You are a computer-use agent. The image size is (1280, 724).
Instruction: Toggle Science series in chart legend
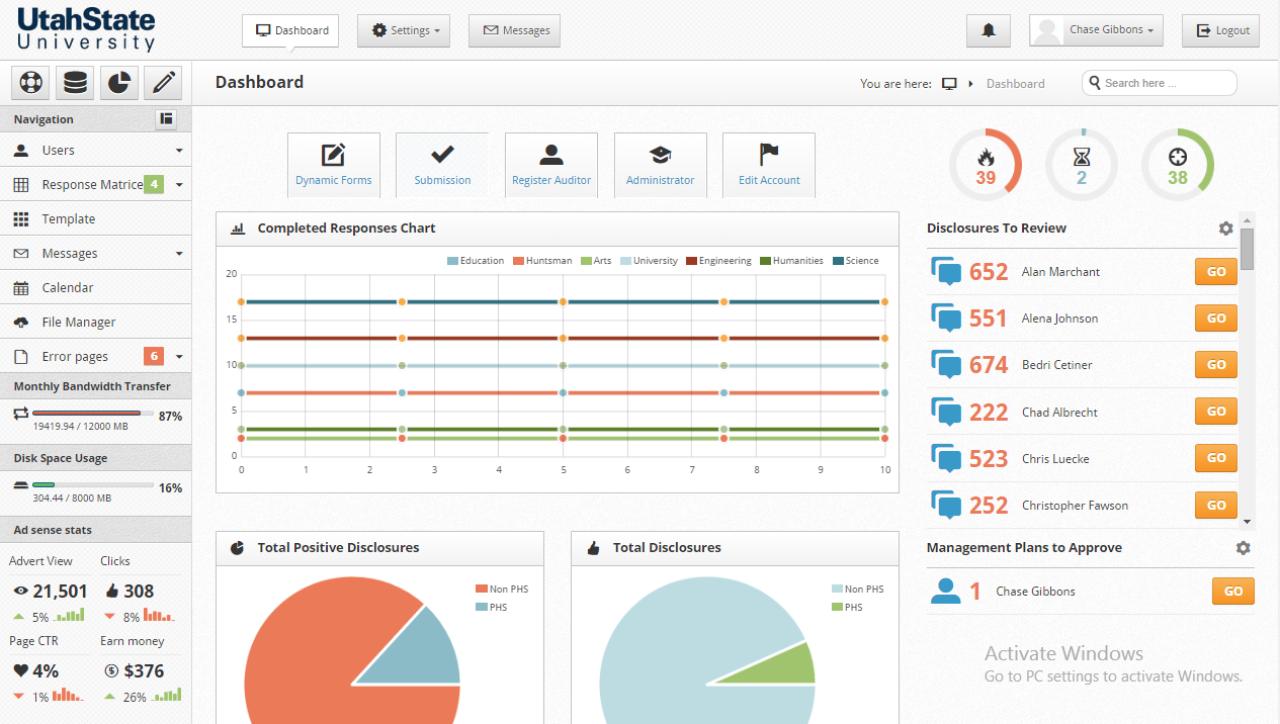(855, 261)
